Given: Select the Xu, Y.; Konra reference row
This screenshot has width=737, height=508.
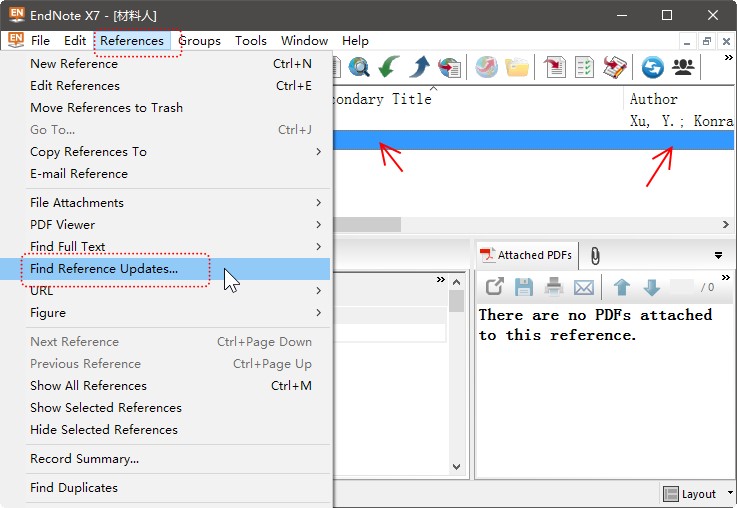Looking at the screenshot, I should [533, 121].
